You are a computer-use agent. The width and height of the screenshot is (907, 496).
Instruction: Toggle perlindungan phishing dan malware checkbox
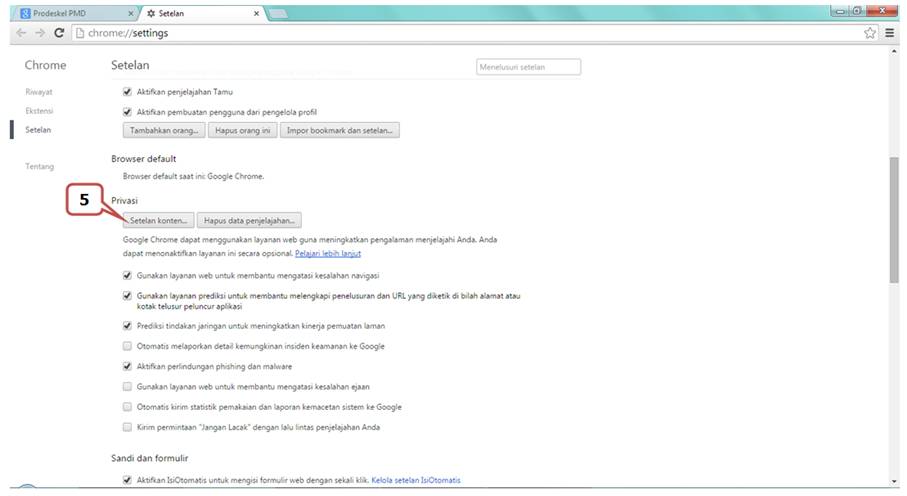(x=127, y=366)
